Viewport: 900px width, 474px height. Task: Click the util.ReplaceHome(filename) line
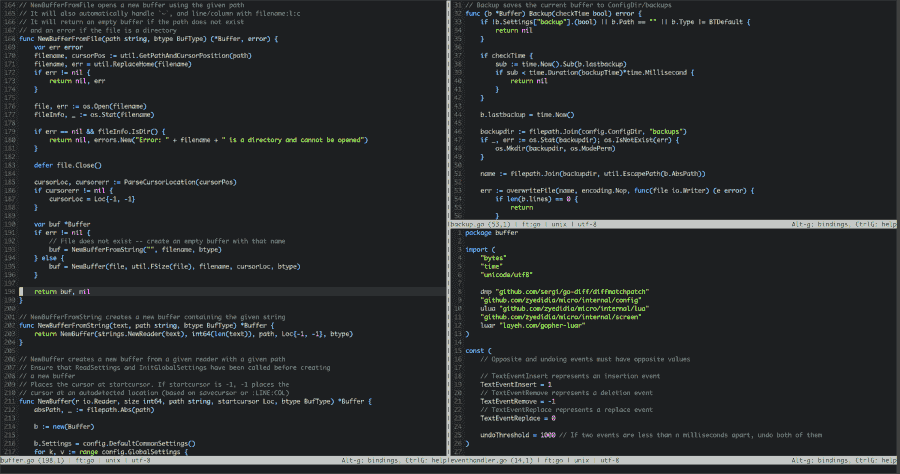(x=112, y=64)
